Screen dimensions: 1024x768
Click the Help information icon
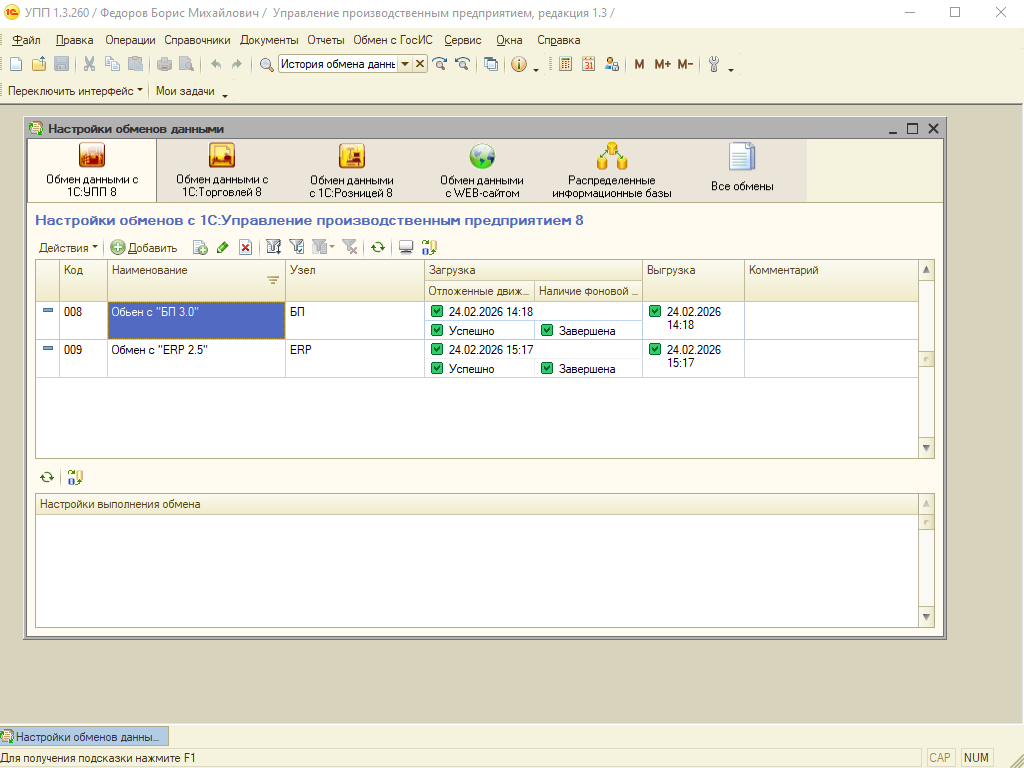[x=519, y=64]
